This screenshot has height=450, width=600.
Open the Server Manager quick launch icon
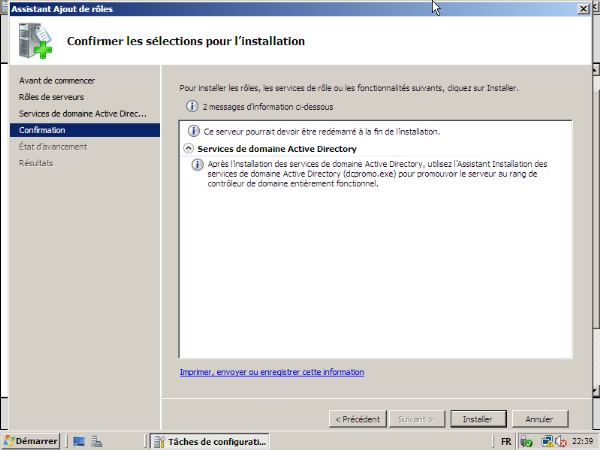(x=96, y=441)
